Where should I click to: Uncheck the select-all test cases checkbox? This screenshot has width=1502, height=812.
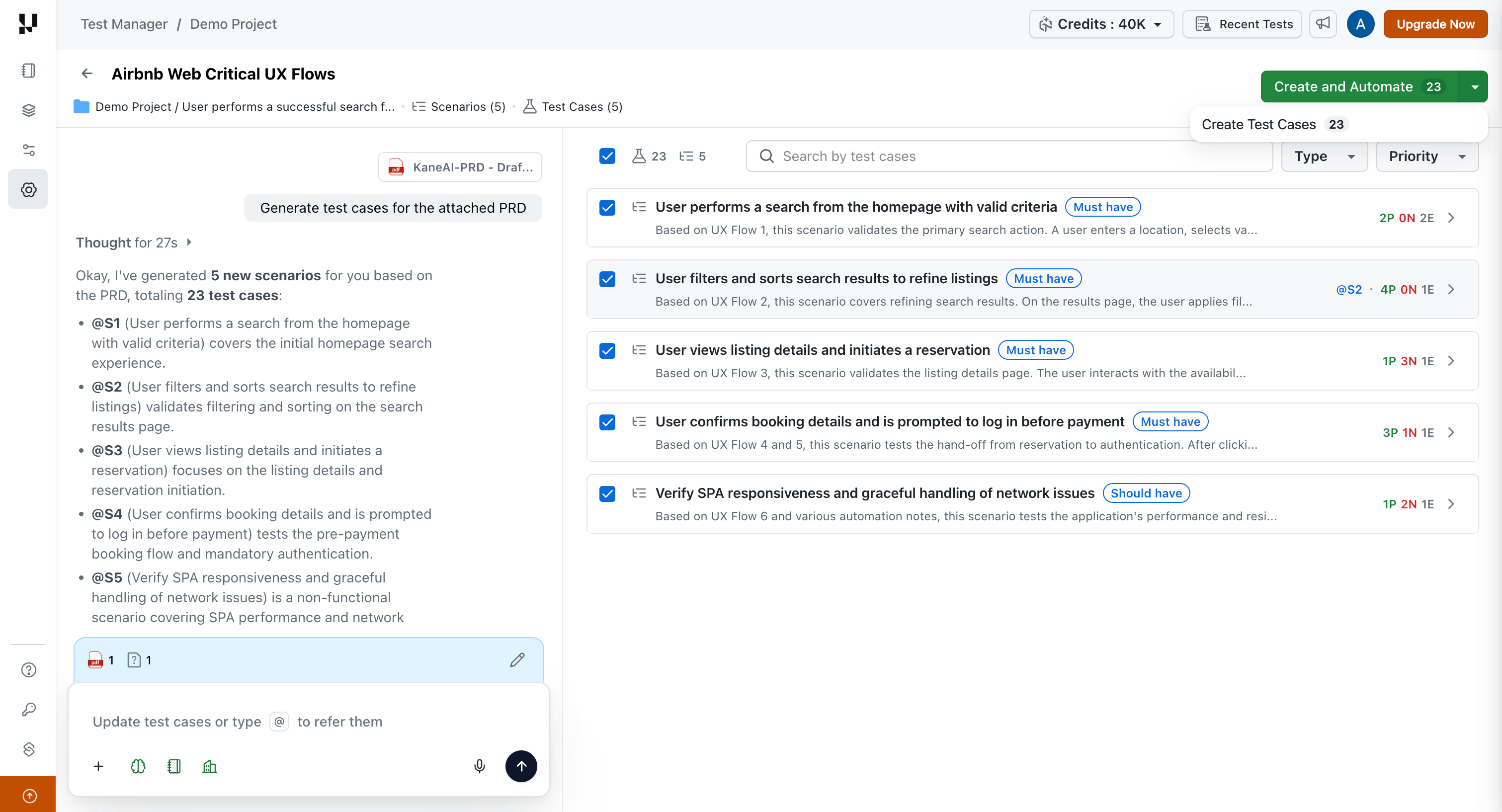coord(607,156)
